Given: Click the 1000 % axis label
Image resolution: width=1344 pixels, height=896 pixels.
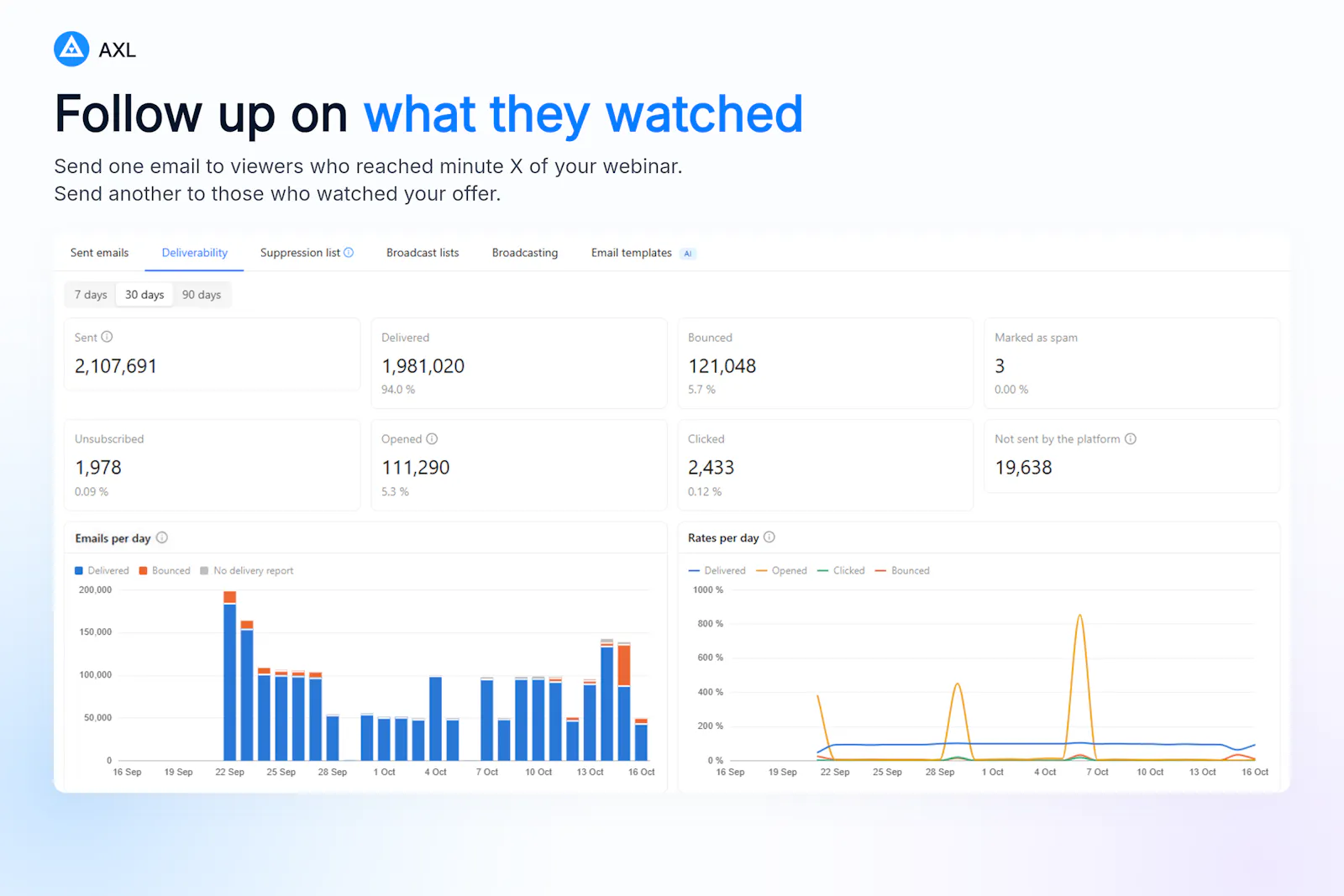Looking at the screenshot, I should pyautogui.click(x=708, y=590).
